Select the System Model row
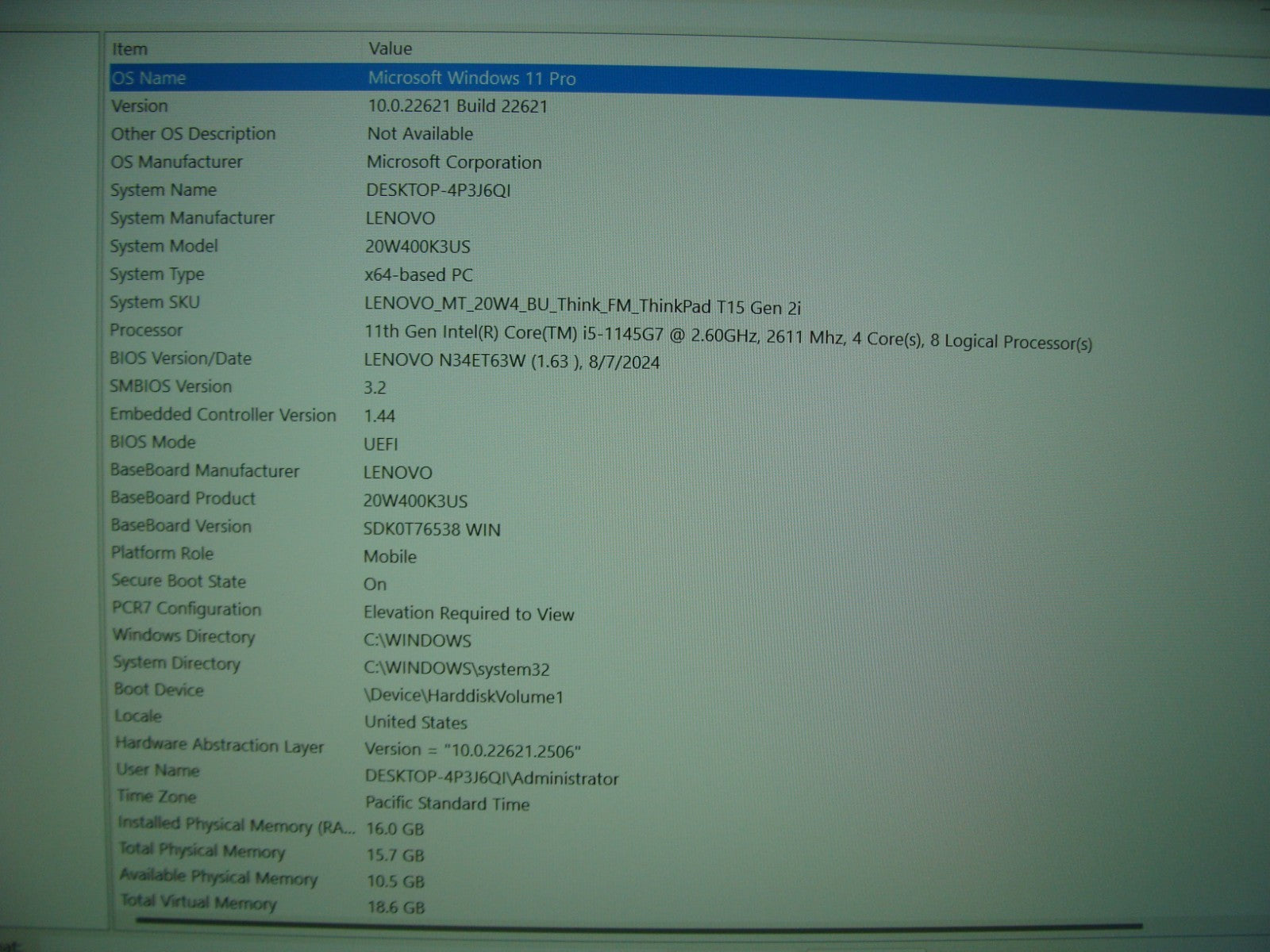 pos(164,247)
